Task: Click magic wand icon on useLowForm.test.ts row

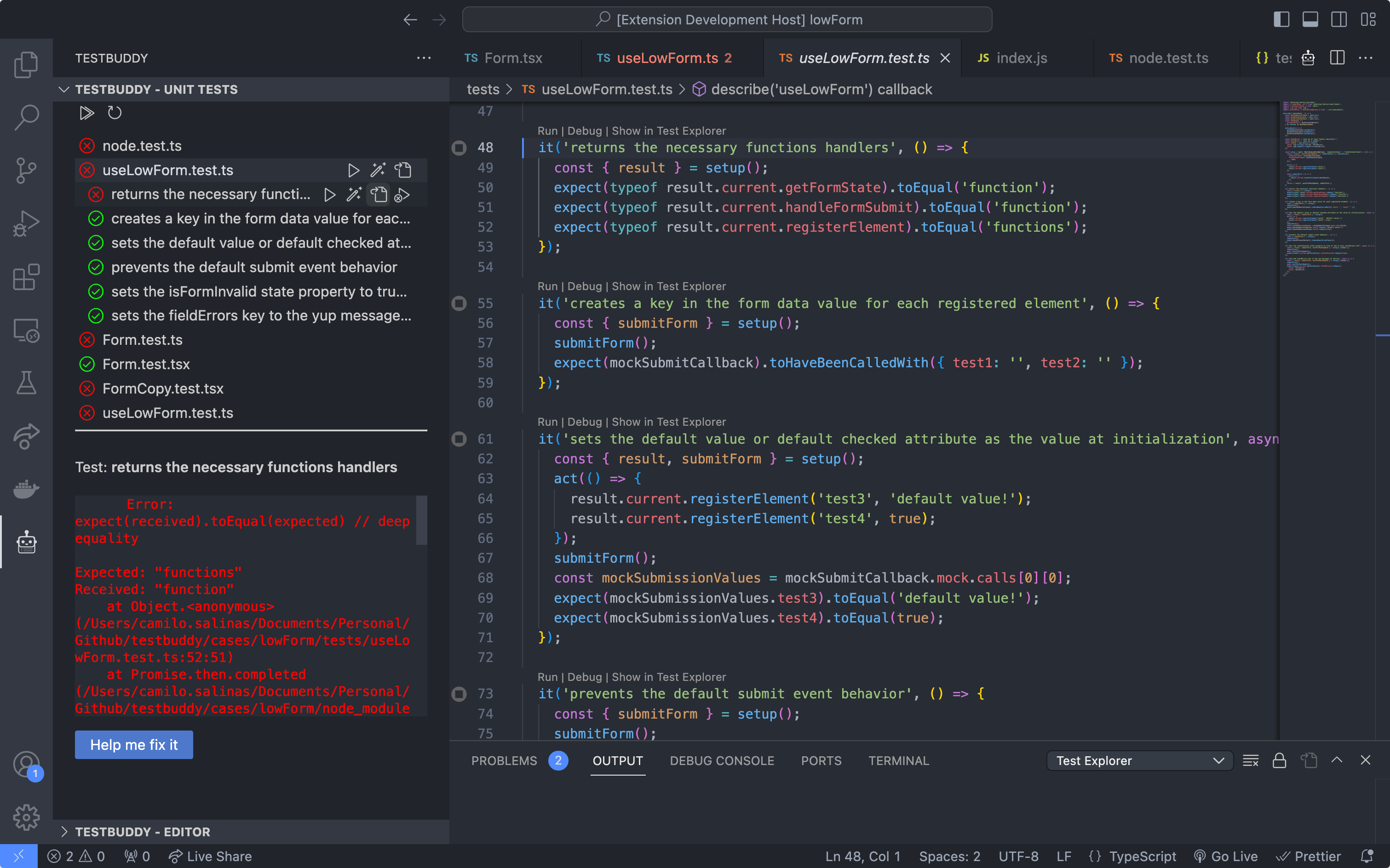Action: tap(377, 171)
